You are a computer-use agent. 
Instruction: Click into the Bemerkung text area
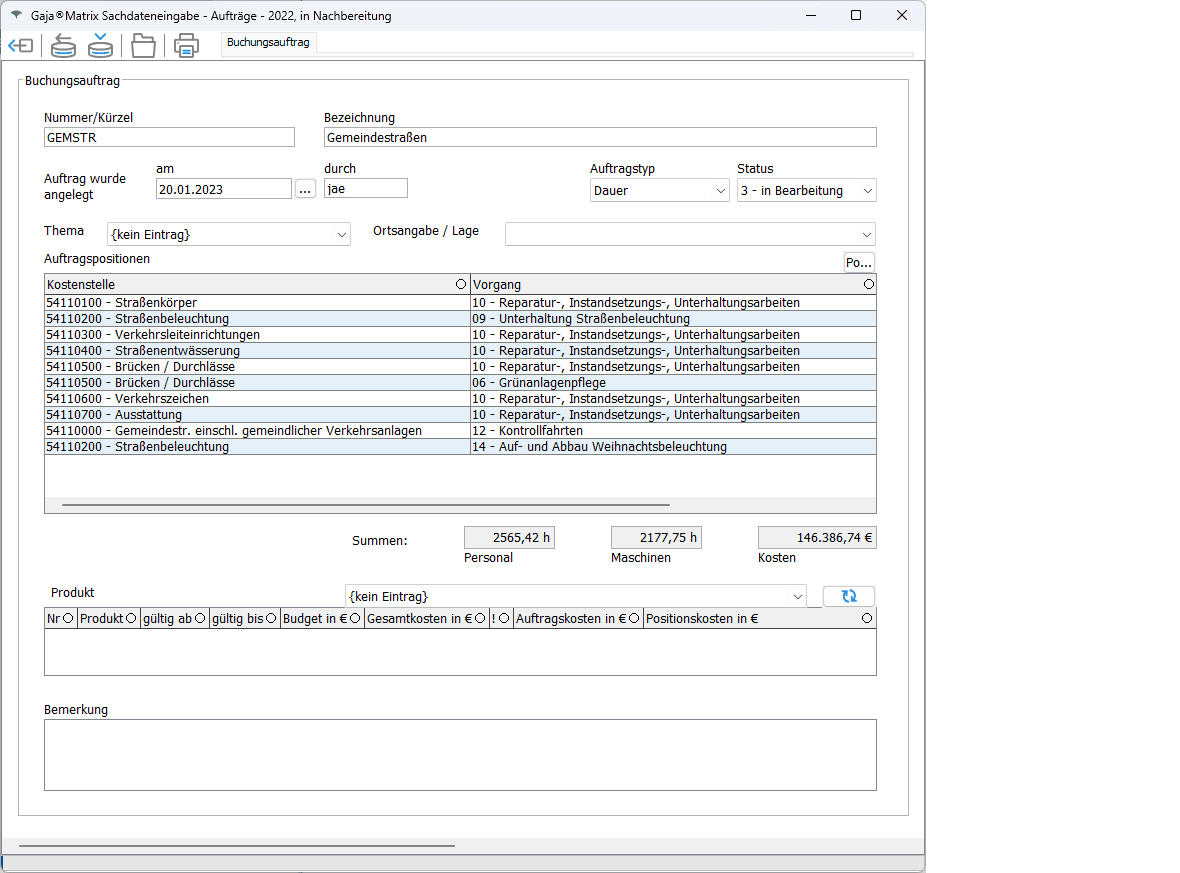click(x=460, y=755)
